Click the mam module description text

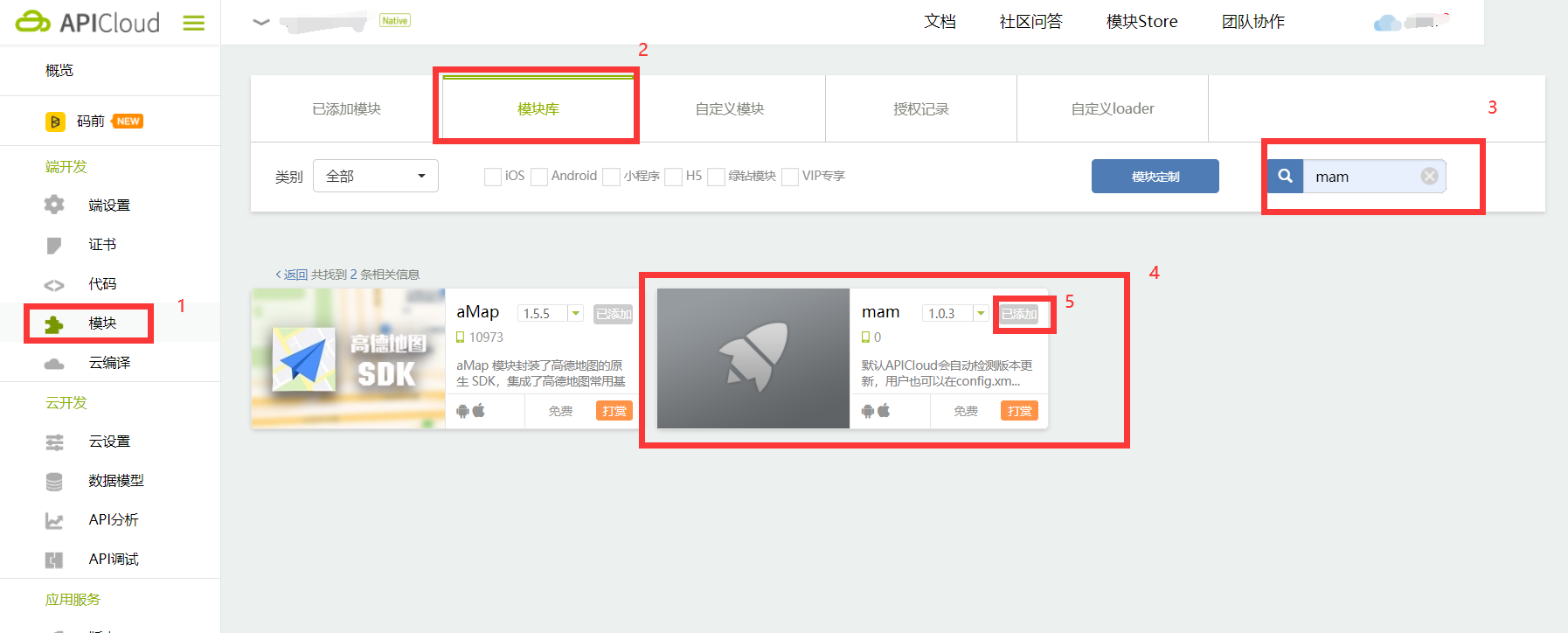(947, 373)
